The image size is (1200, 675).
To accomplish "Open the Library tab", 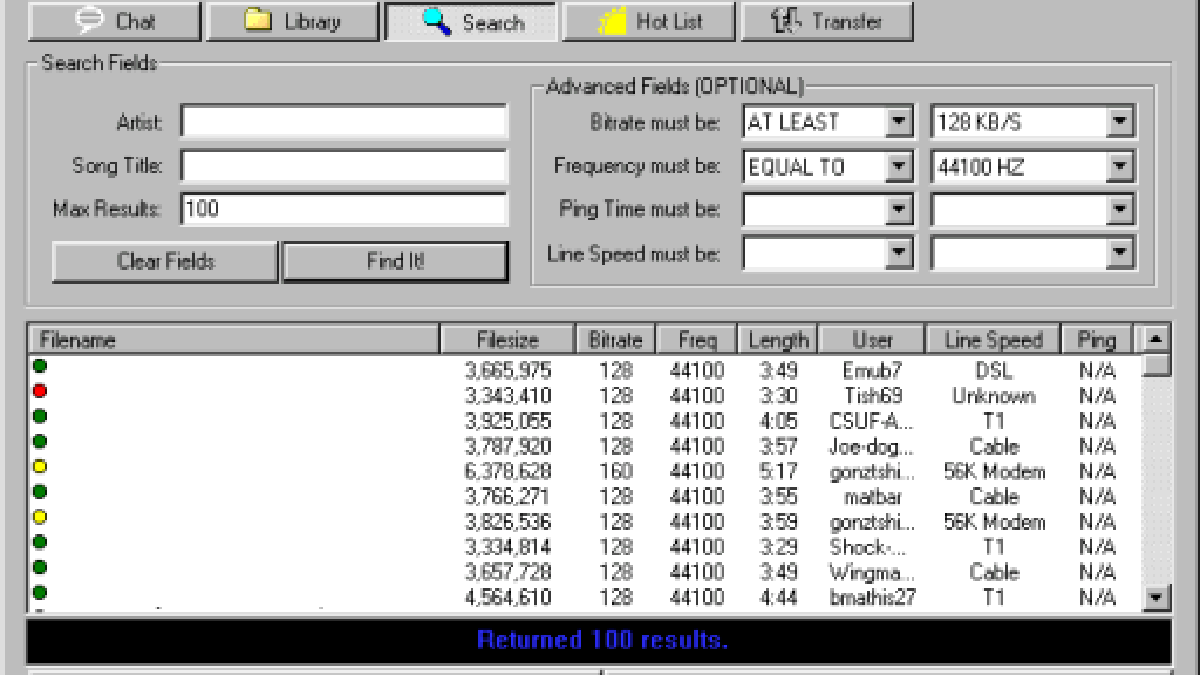I will tap(293, 21).
